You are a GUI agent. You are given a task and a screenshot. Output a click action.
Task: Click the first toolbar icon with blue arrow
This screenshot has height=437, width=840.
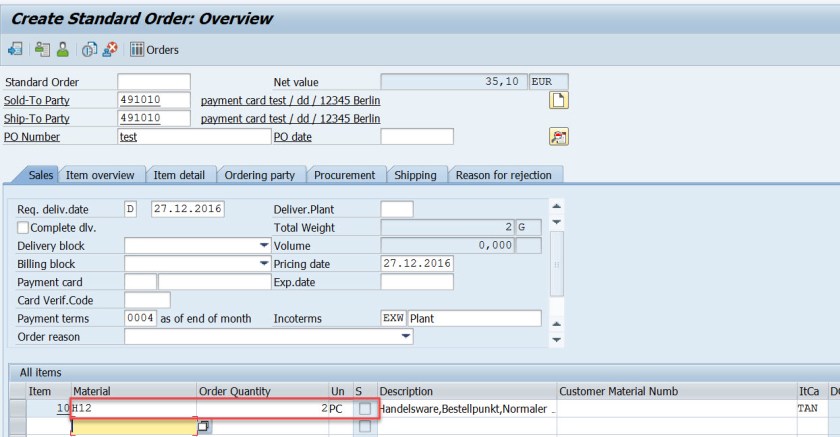tap(15, 49)
